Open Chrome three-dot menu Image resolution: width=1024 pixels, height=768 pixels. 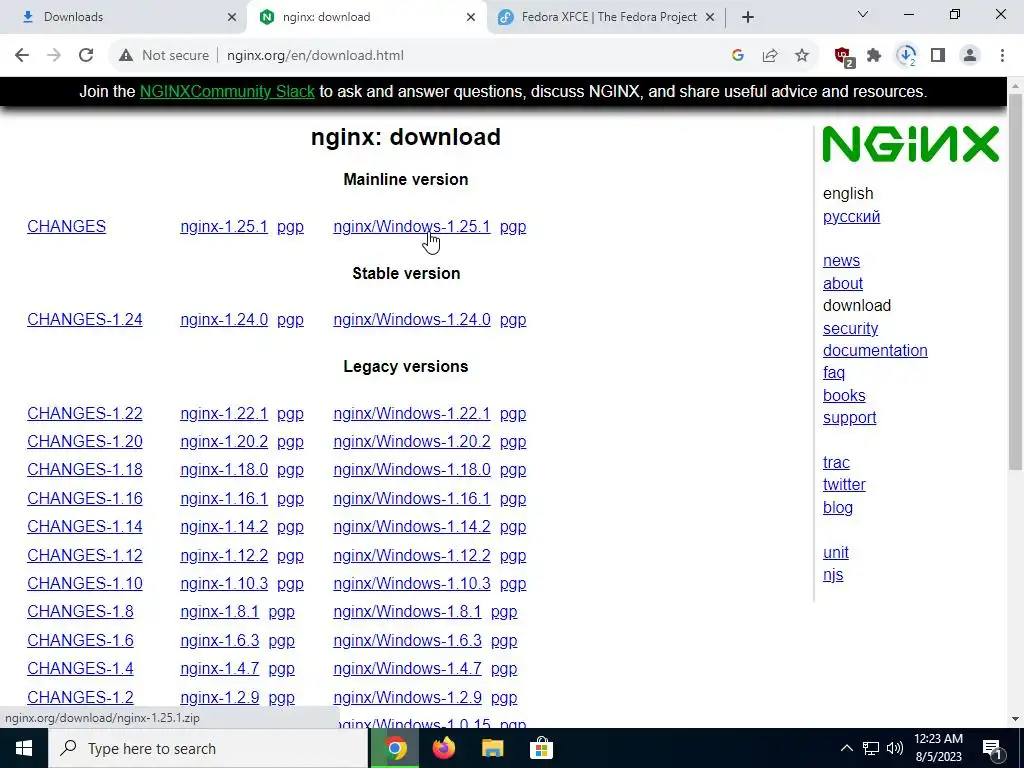click(1002, 56)
